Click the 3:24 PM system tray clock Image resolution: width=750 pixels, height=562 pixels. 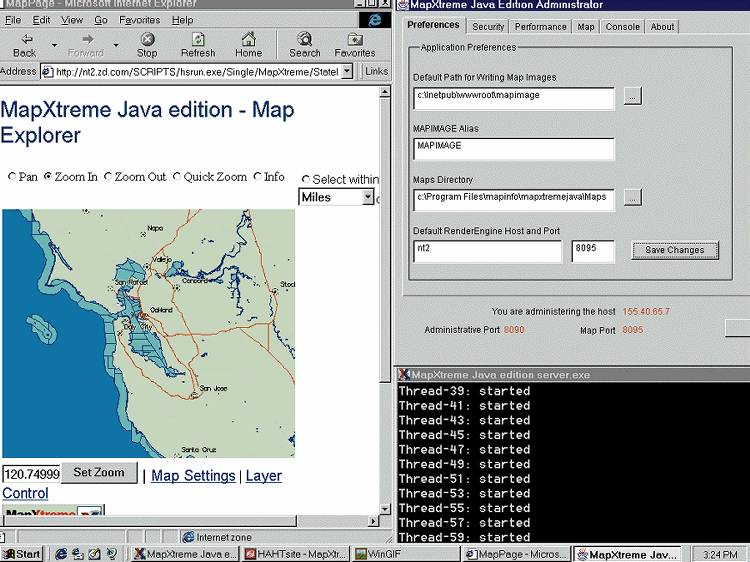coord(720,554)
